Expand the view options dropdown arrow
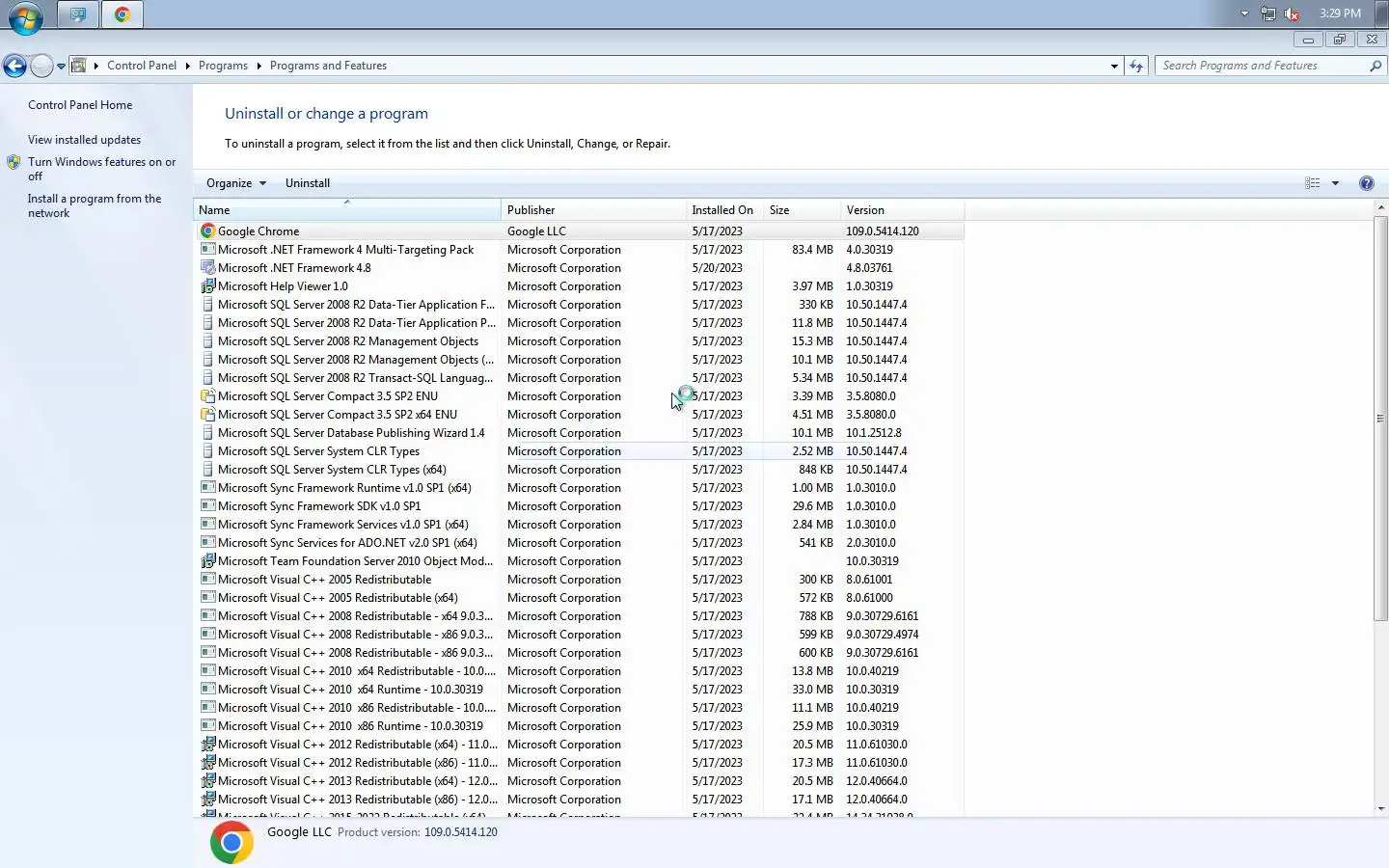The height and width of the screenshot is (868, 1389). tap(1335, 183)
